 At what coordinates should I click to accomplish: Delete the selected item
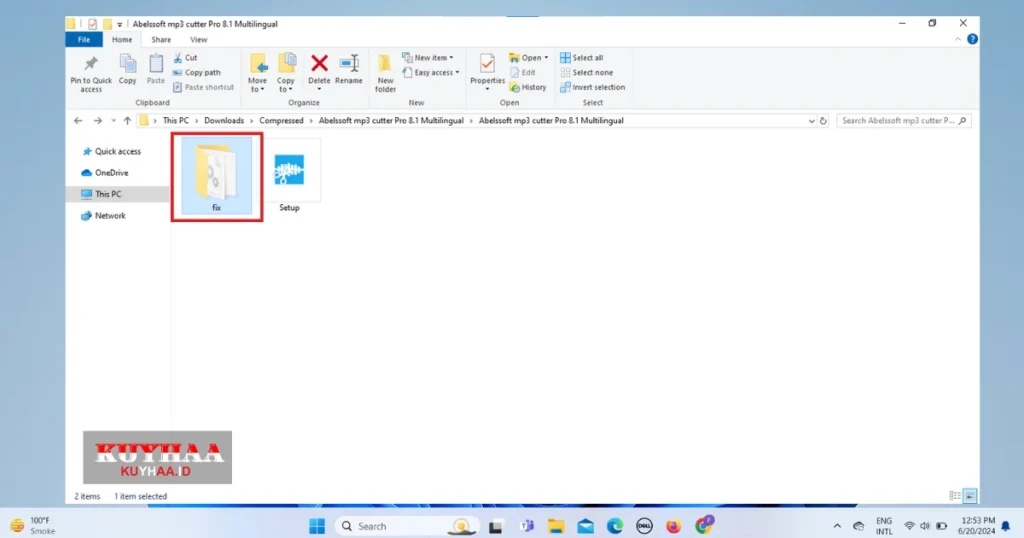(319, 72)
